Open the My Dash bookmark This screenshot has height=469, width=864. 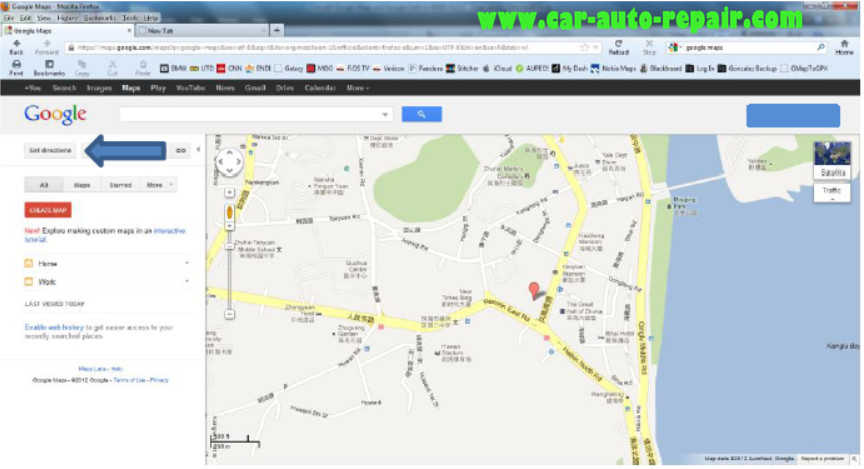click(570, 68)
